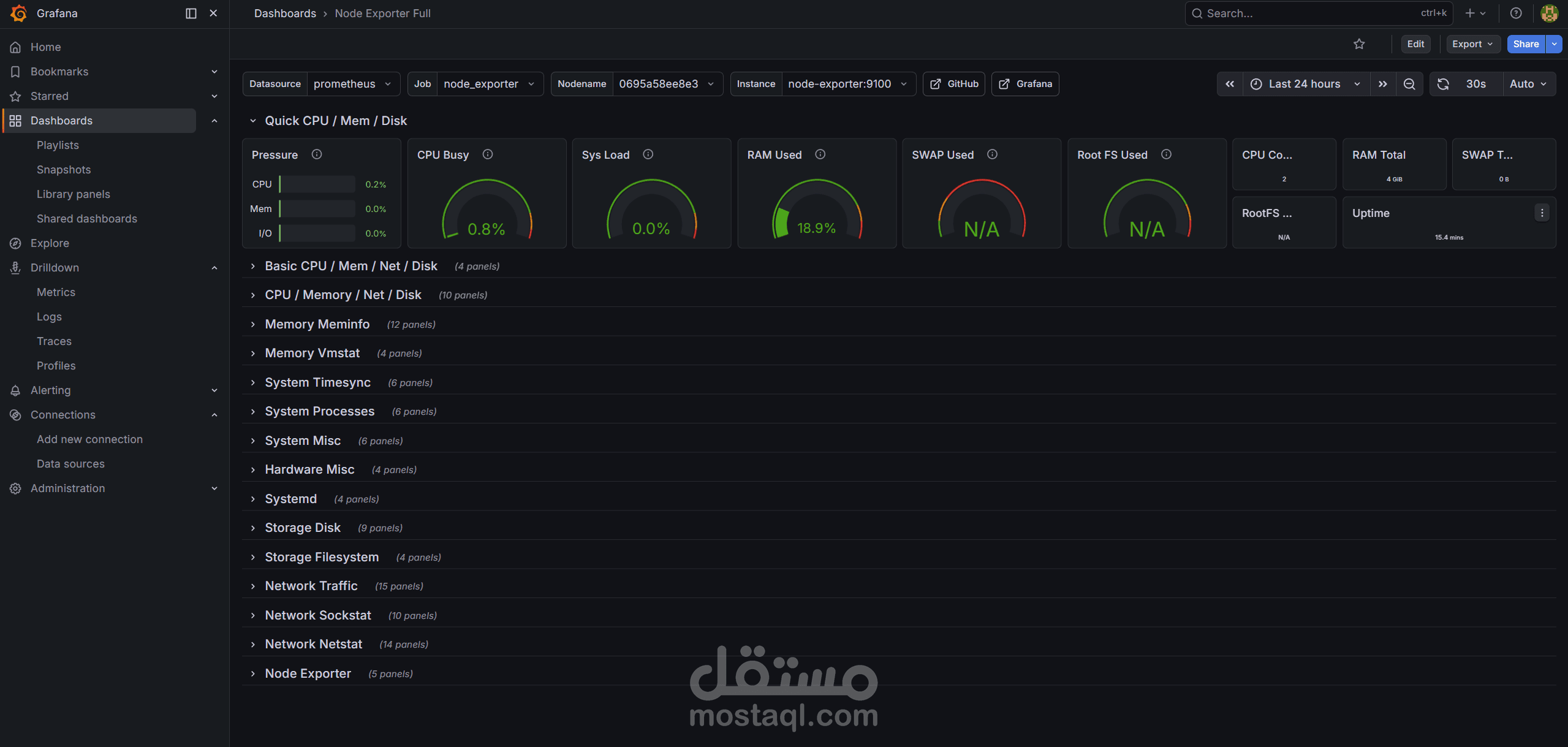This screenshot has height=747, width=1568.
Task: Click the RAM Used gauge
Action: coord(816,211)
